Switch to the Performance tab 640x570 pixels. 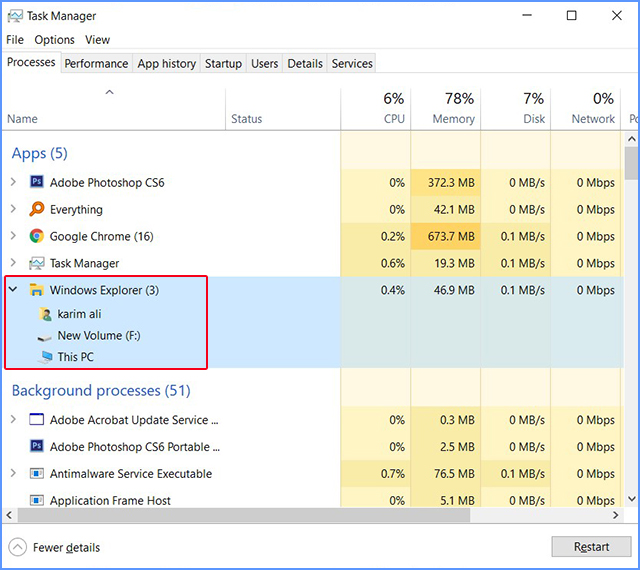tap(96, 63)
